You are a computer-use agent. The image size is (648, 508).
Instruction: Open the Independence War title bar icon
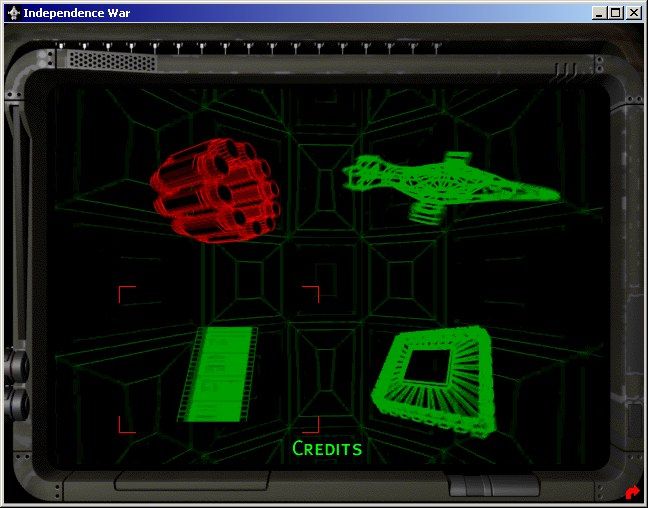[13, 13]
